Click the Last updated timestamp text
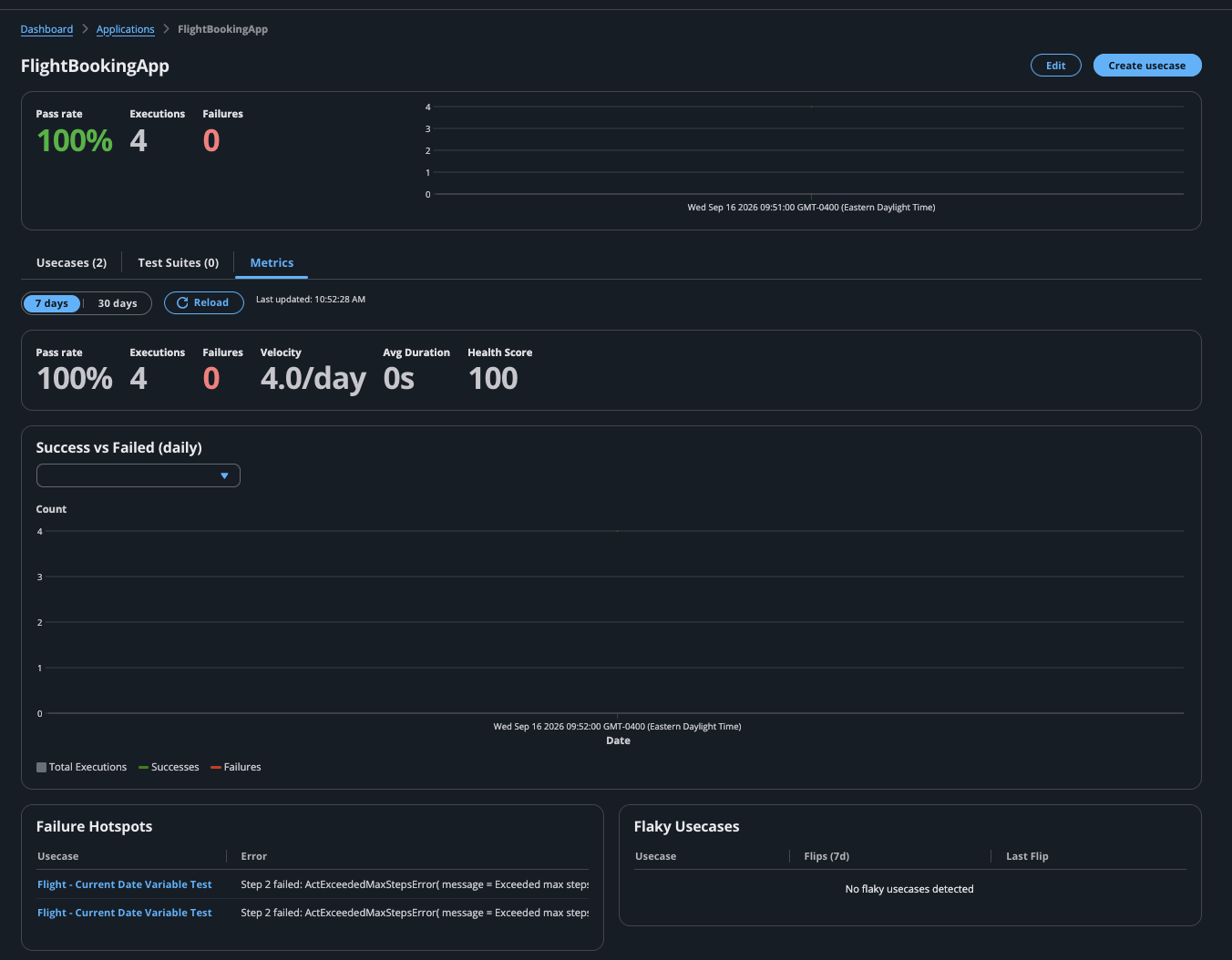 [311, 300]
